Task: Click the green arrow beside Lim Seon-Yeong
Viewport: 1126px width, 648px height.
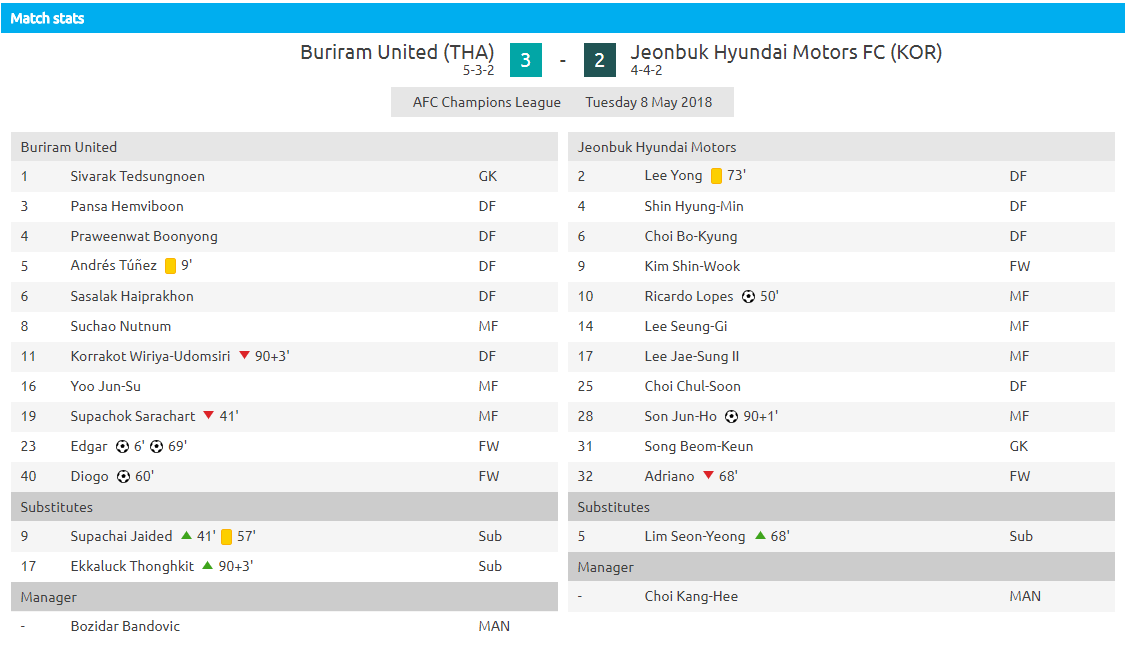Action: 760,535
